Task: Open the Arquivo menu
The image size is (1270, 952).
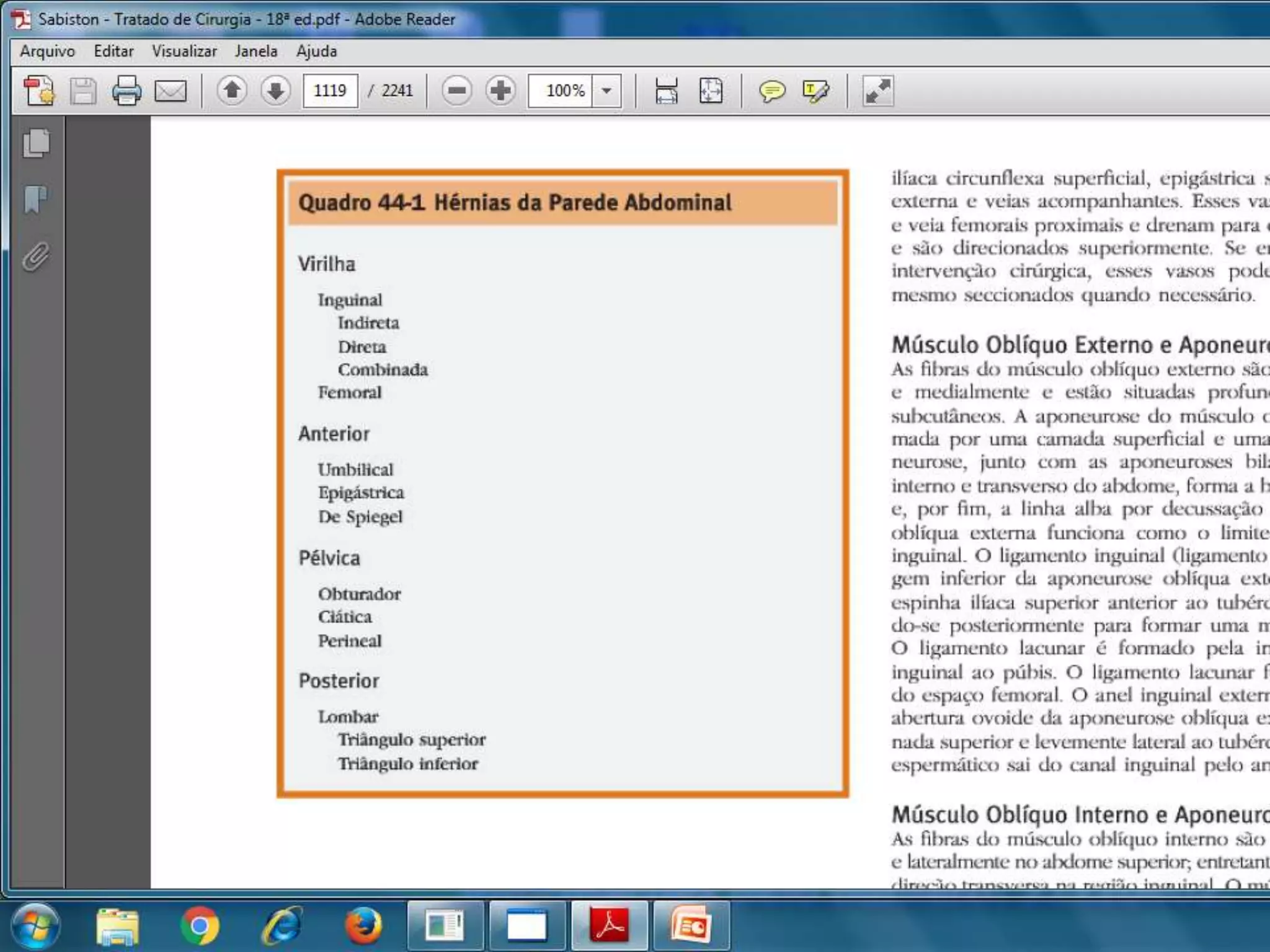Action: coord(47,51)
